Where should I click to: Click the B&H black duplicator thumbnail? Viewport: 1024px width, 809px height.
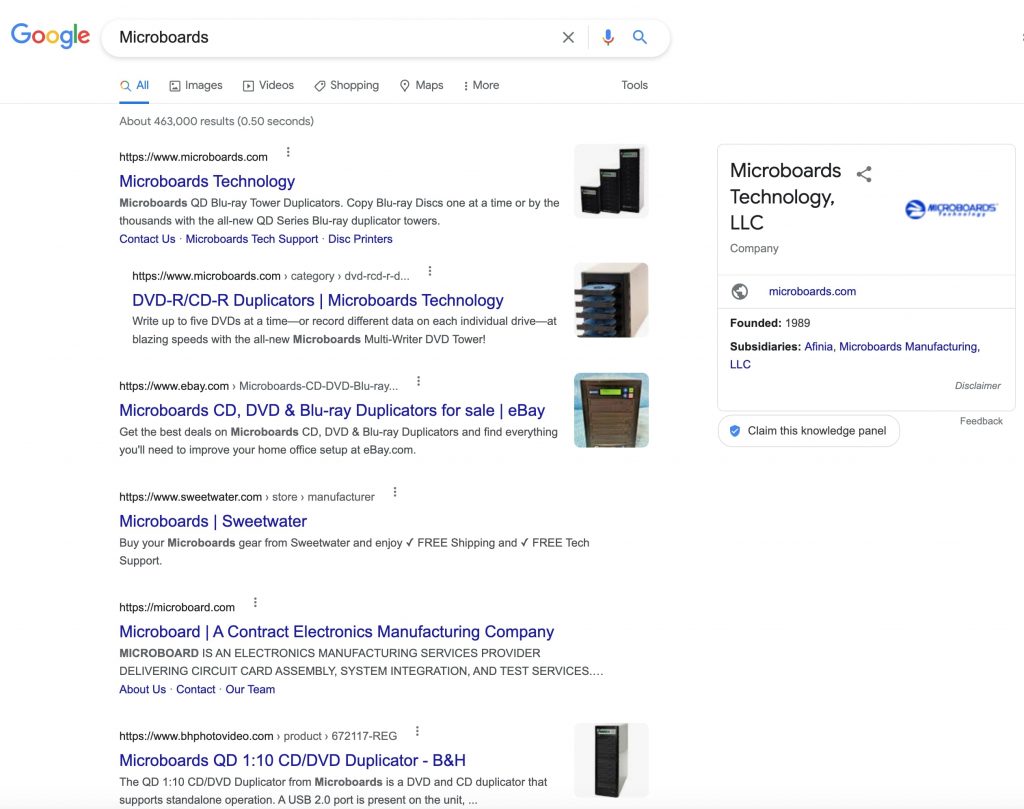(x=611, y=760)
